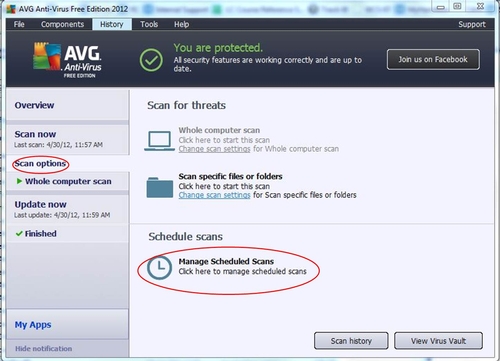The image size is (500, 361).
Task: Click the green protected checkmark icon
Action: point(151,60)
